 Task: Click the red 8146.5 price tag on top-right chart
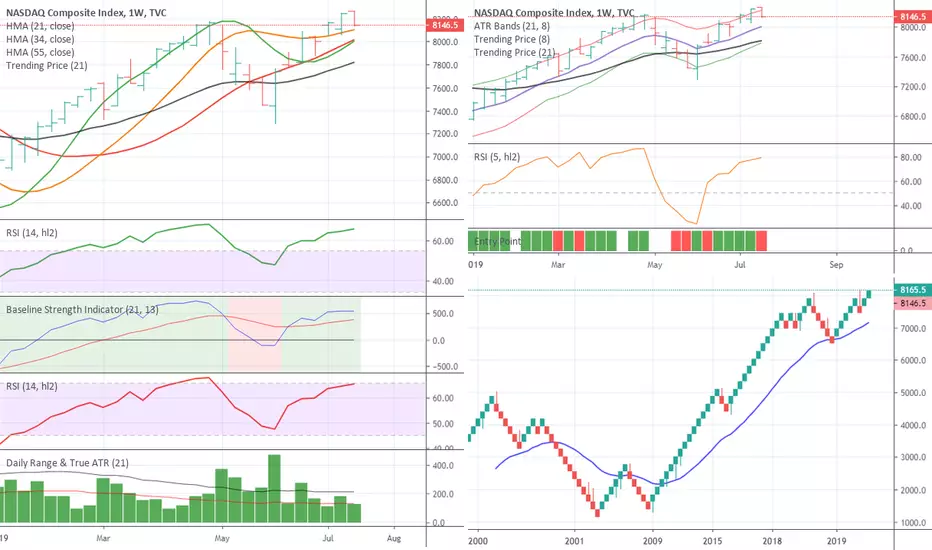tap(912, 17)
